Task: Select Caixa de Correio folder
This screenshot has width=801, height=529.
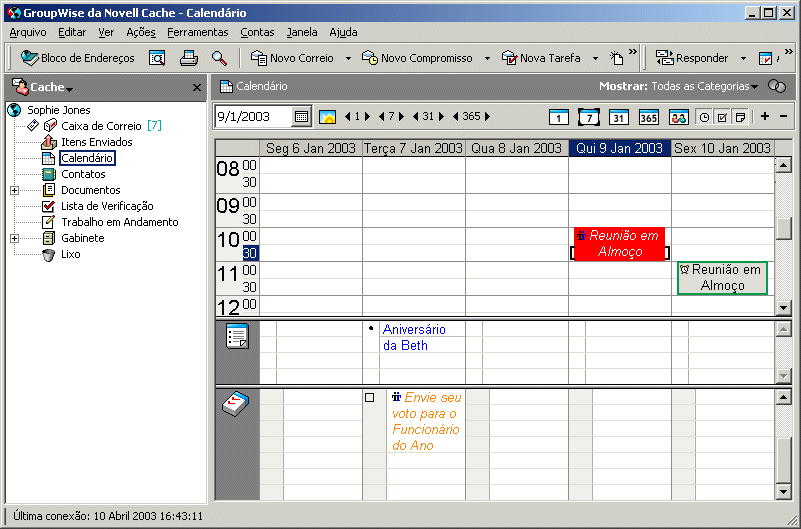Action: pyautogui.click(x=101, y=126)
